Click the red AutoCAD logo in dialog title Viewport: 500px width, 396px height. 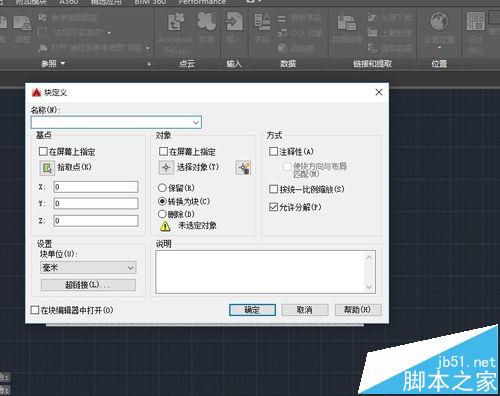(x=36, y=93)
